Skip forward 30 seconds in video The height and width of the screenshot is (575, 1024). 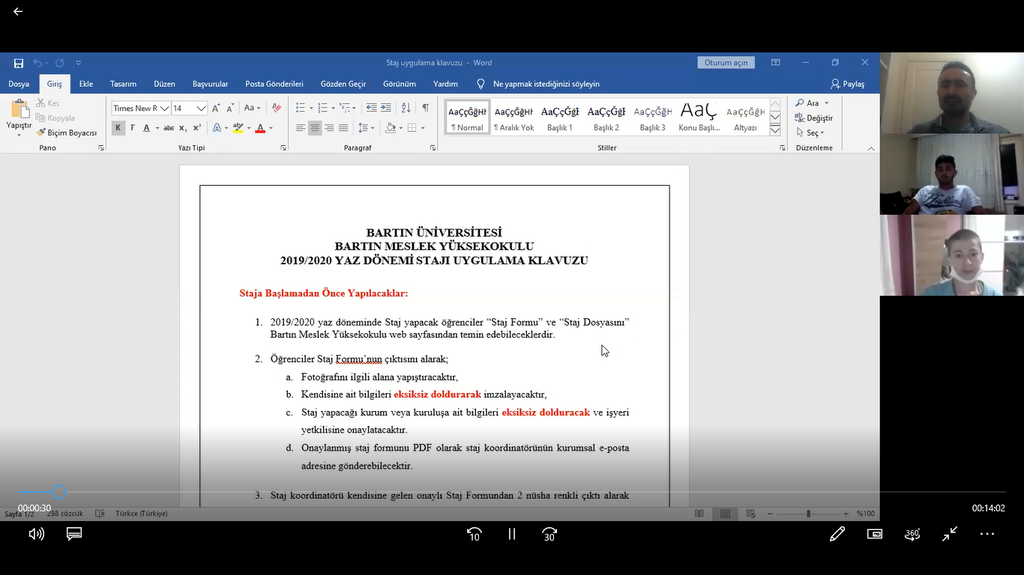pyautogui.click(x=549, y=534)
